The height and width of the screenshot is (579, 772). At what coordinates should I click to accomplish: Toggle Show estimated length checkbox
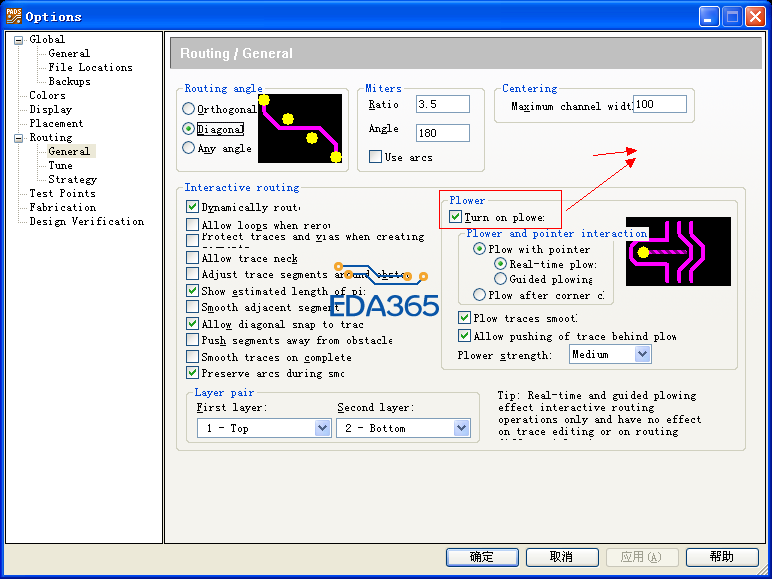tap(193, 291)
